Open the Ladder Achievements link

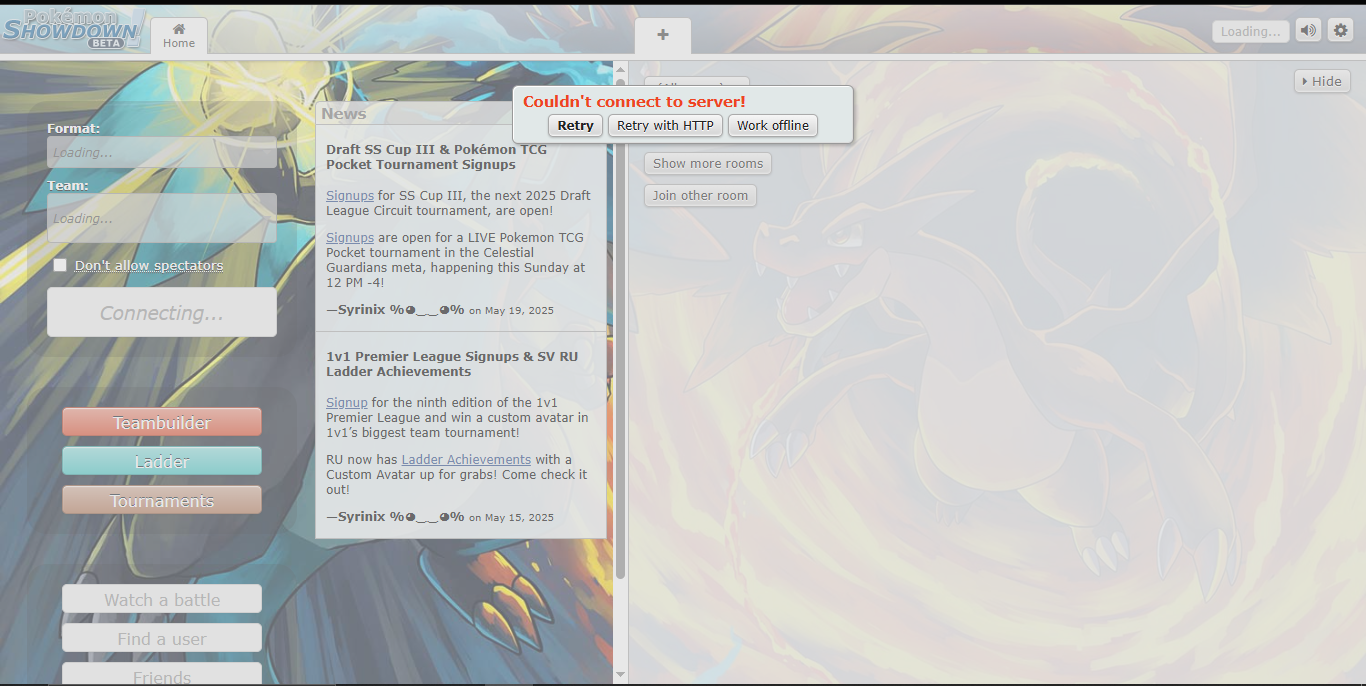(466, 460)
